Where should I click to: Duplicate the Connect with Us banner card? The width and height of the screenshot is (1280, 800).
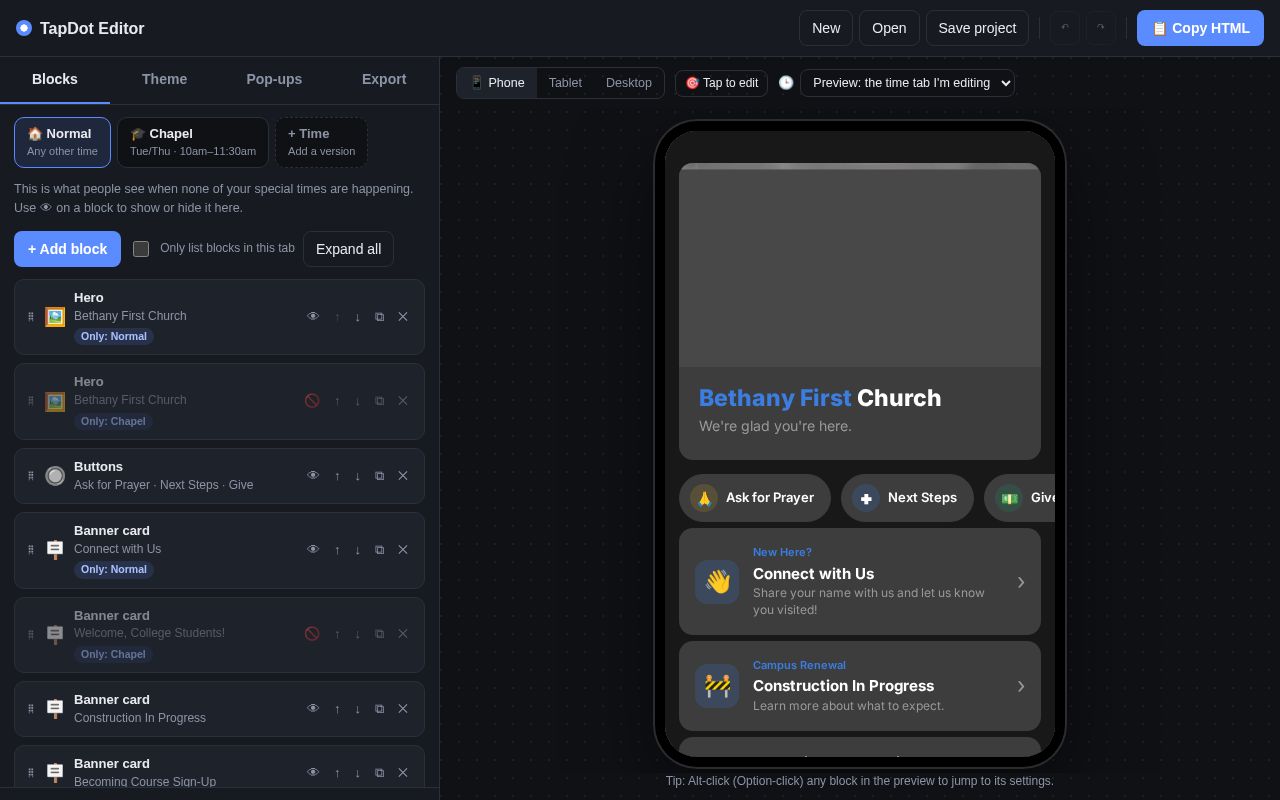point(379,550)
